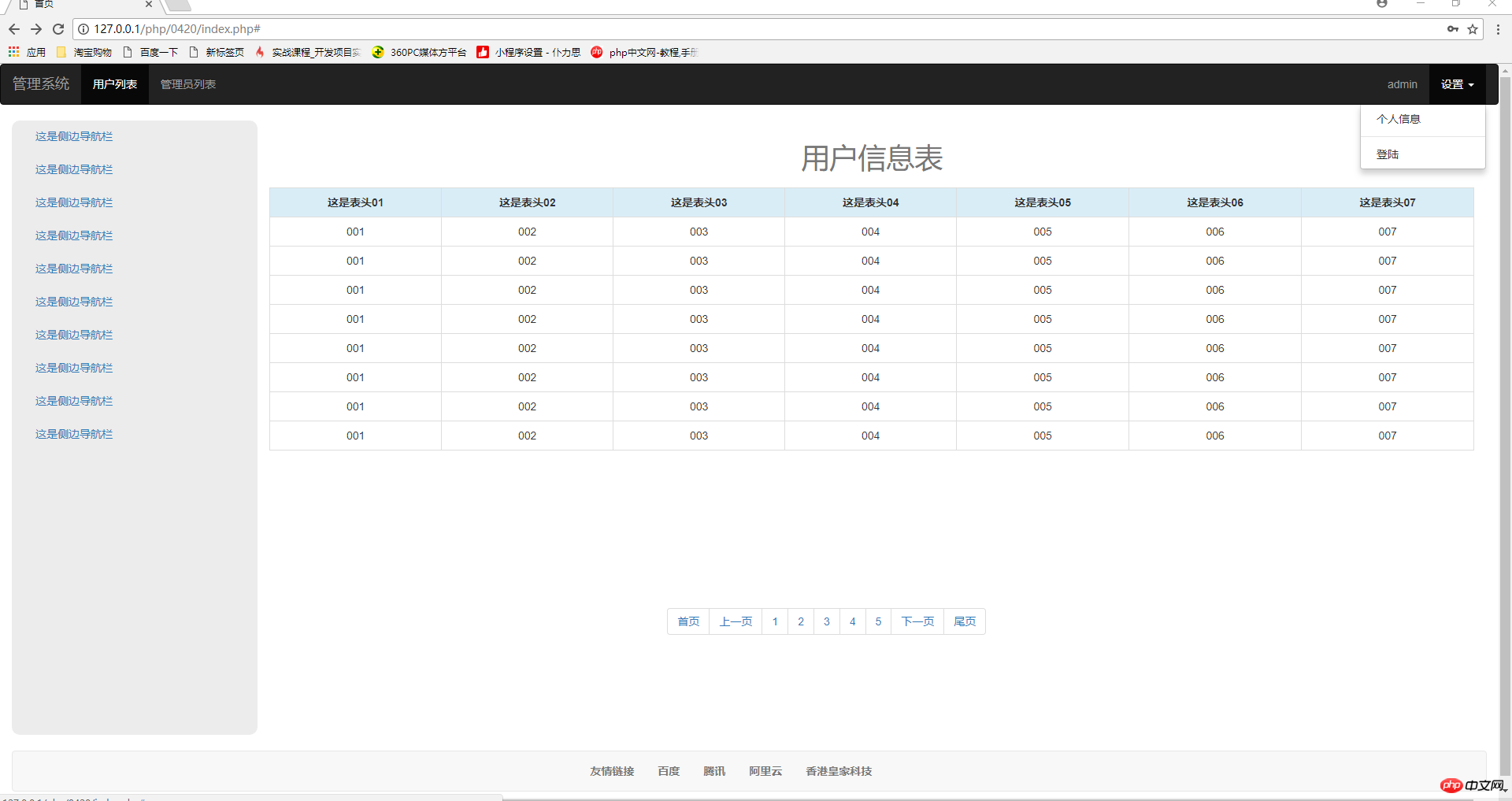This screenshot has width=1512, height=801.
Task: Open the last 这是侧边导航栏 sidebar link
Action: [x=74, y=434]
